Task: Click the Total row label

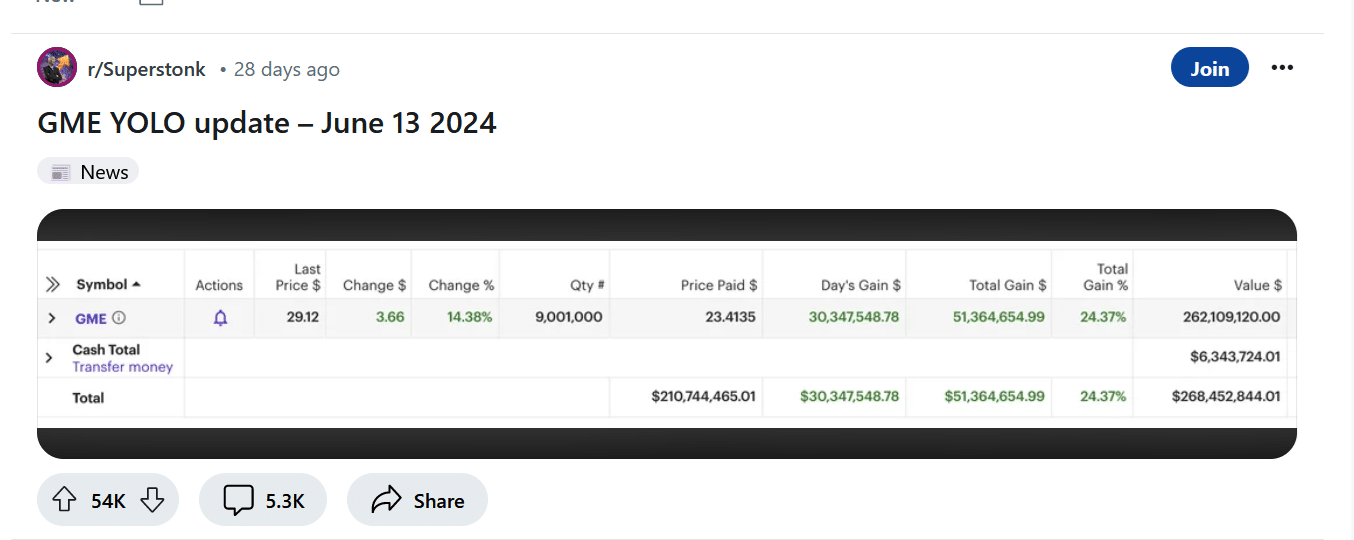Action: [x=88, y=397]
